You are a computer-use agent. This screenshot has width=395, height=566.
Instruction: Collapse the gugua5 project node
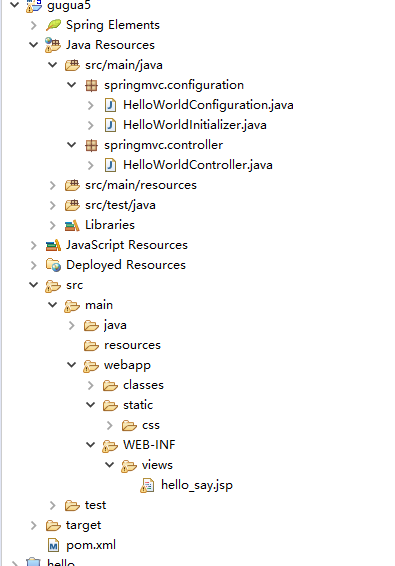[x=14, y=5]
